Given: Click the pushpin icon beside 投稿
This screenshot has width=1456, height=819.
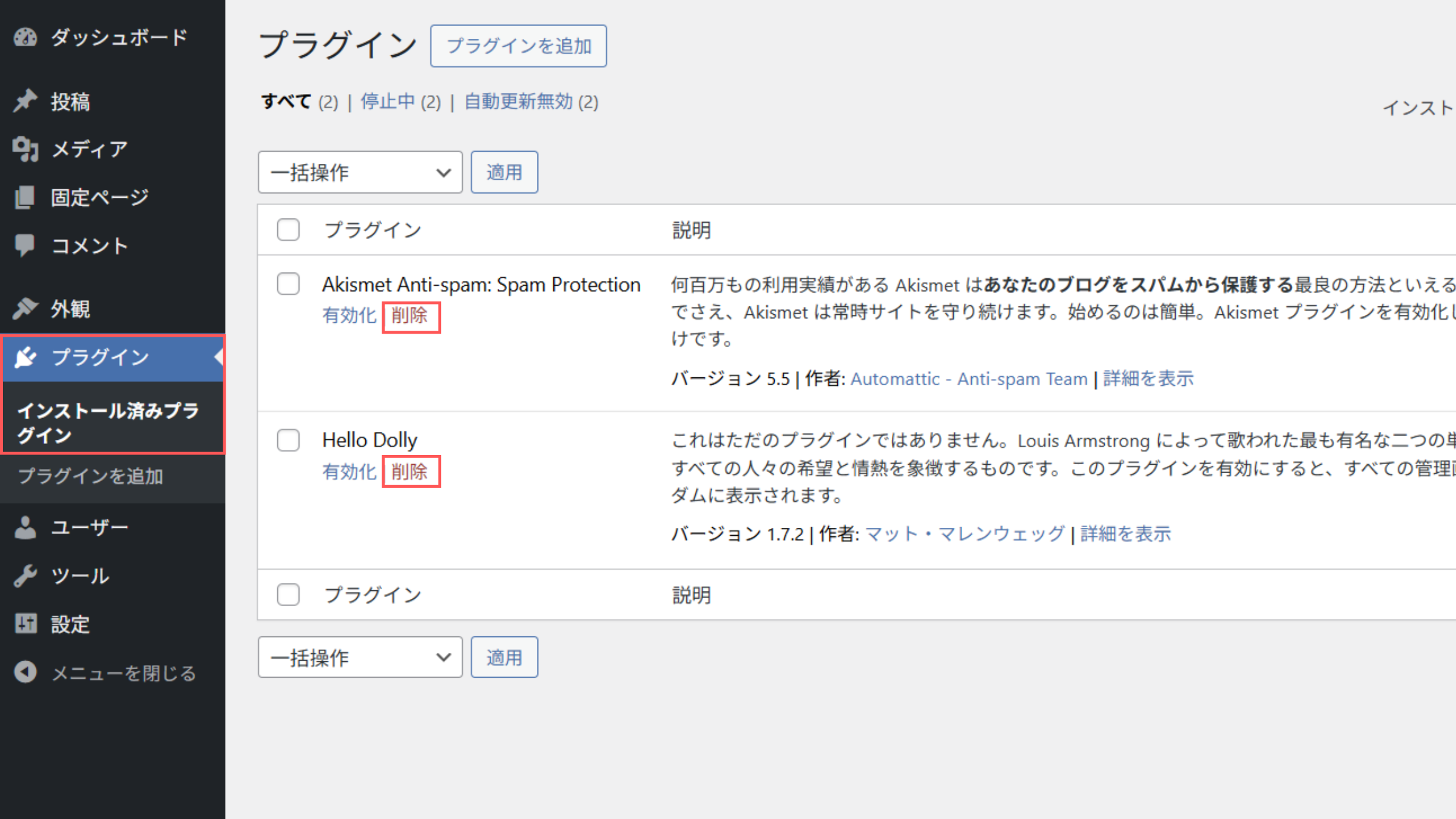Looking at the screenshot, I should coord(25,101).
